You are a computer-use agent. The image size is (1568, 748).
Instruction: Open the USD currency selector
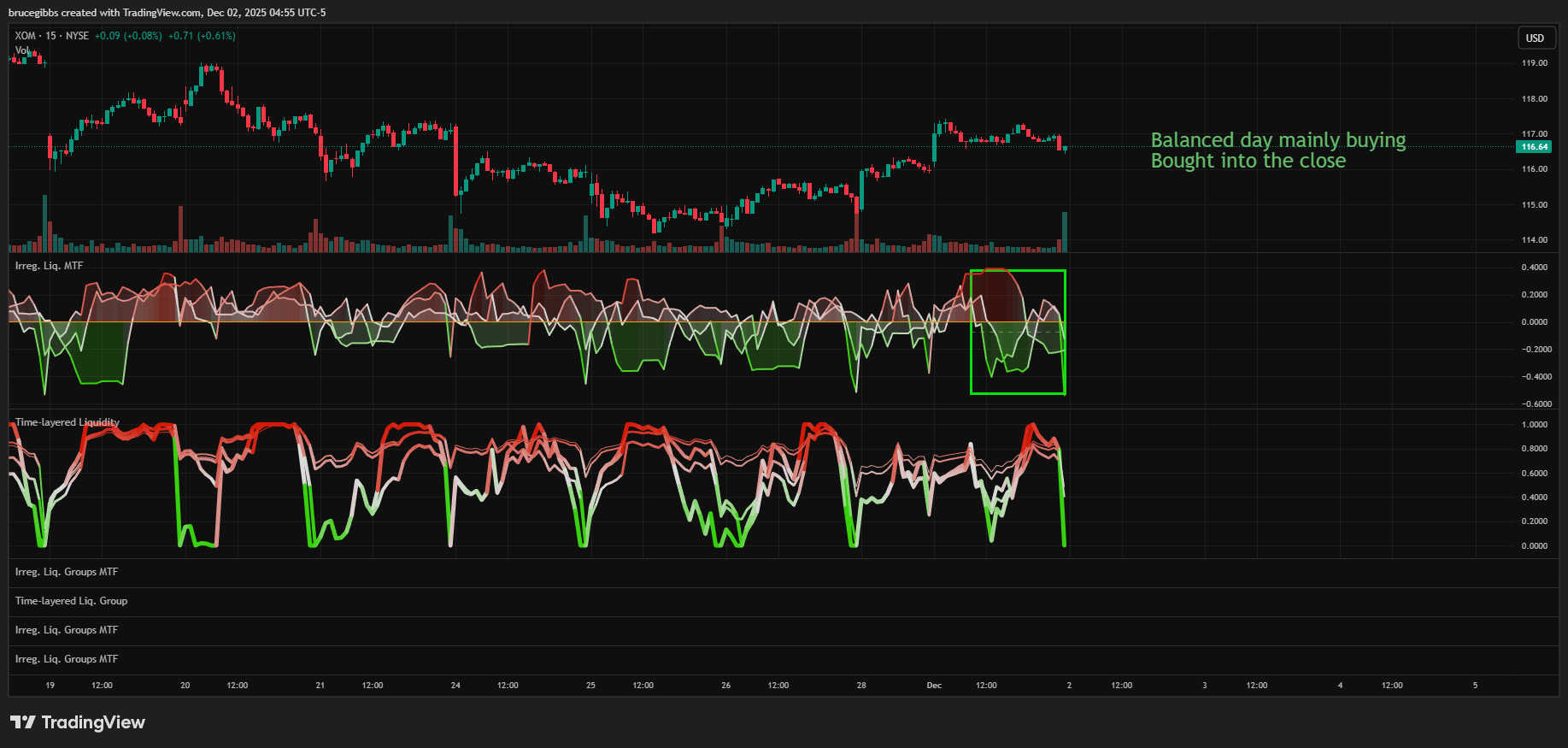pos(1535,38)
